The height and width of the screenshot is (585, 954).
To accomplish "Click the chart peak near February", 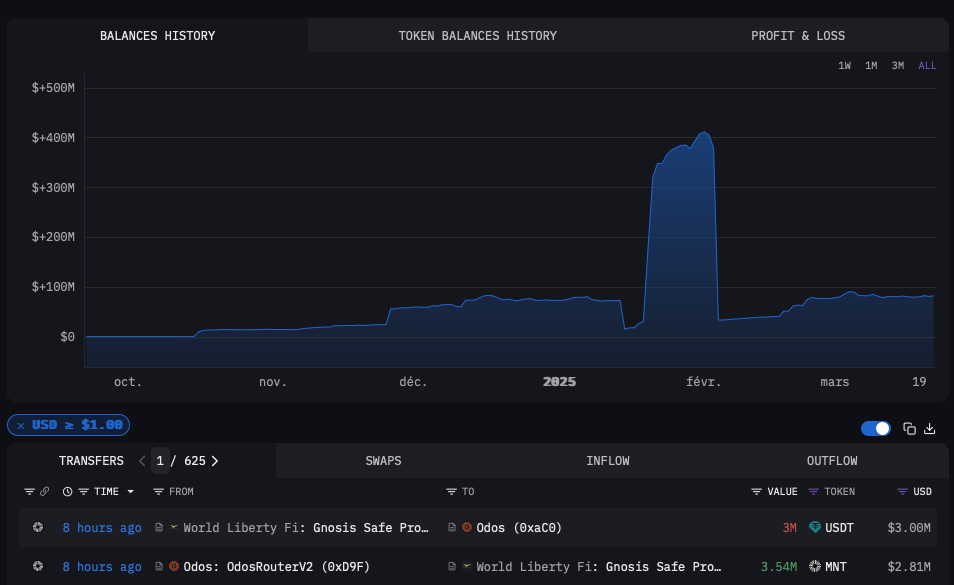I will tap(704, 132).
